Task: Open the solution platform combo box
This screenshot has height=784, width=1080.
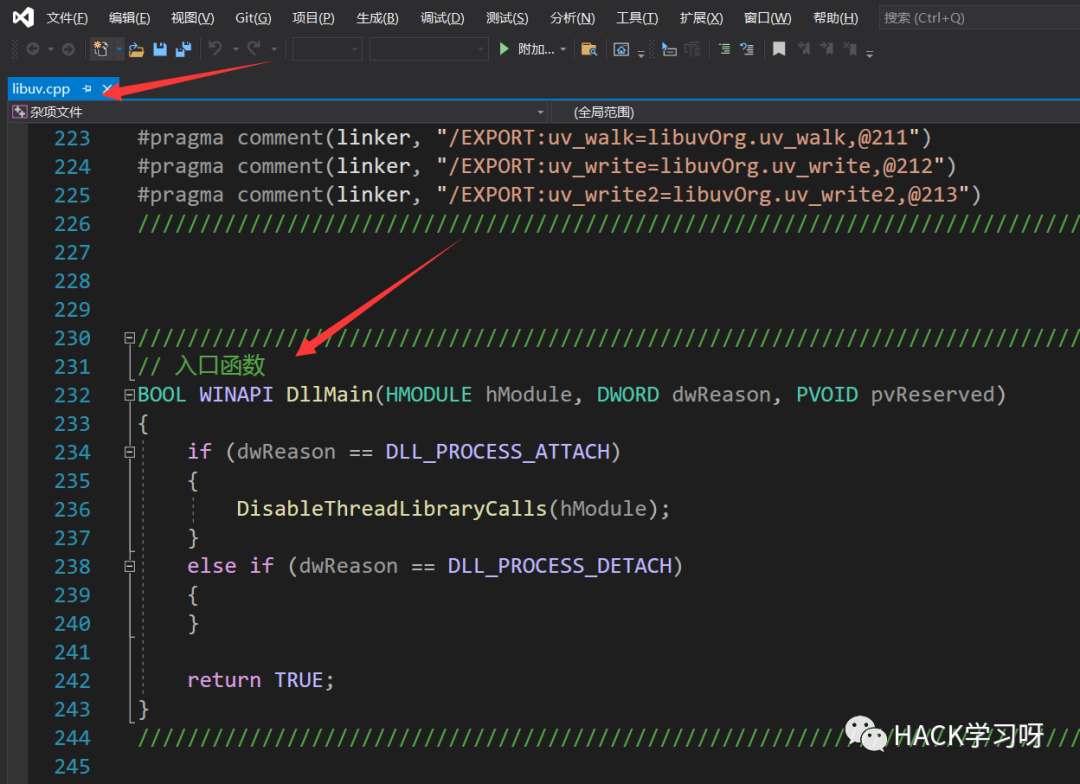Action: pos(428,49)
